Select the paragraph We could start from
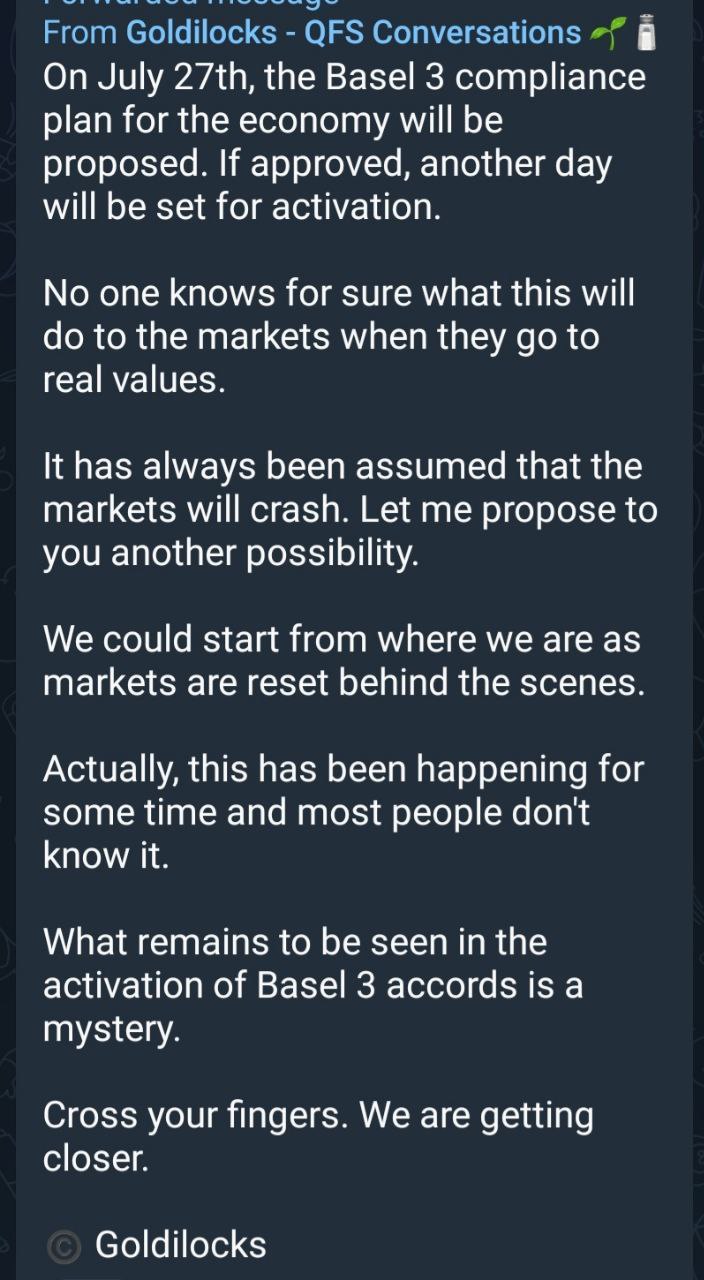Screen dimensions: 704x1280 [342, 661]
